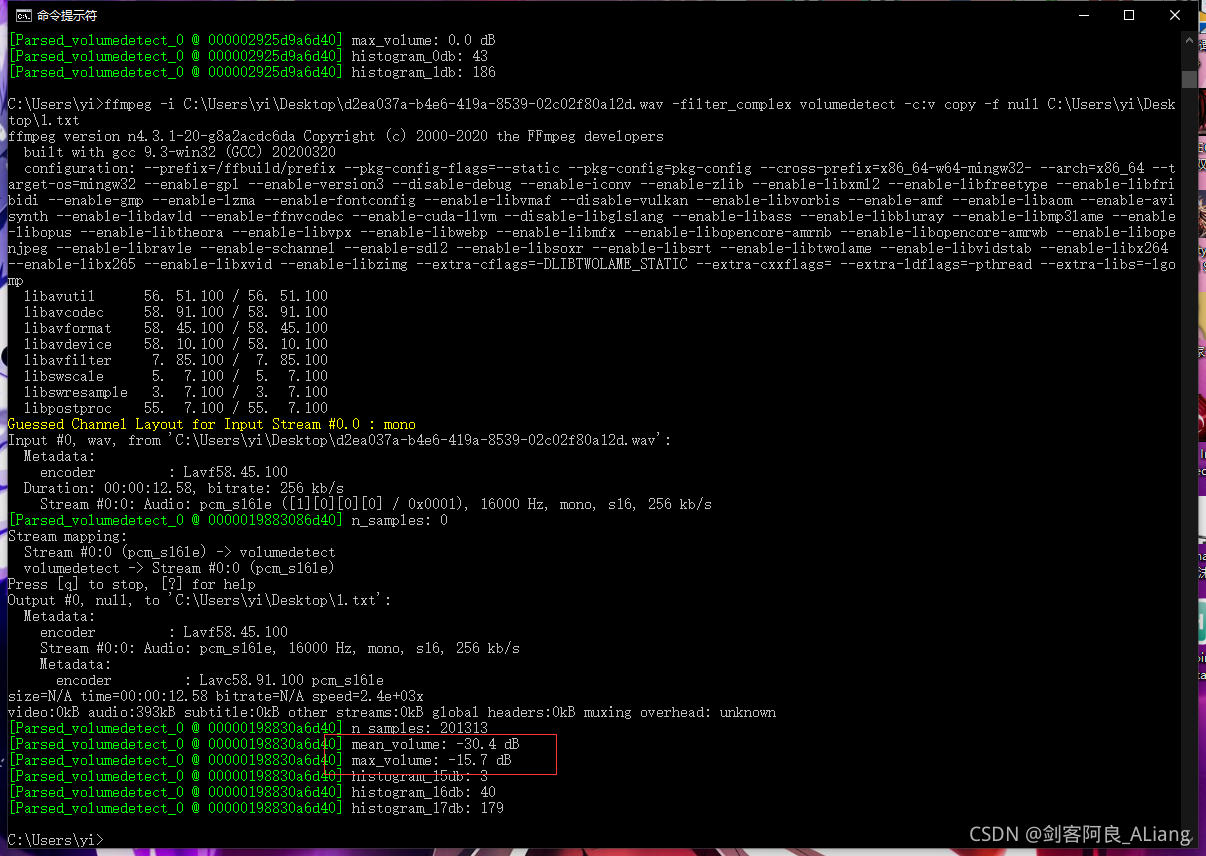Click the 'Stream mapping:' line
1206x856 pixels.
click(68, 536)
